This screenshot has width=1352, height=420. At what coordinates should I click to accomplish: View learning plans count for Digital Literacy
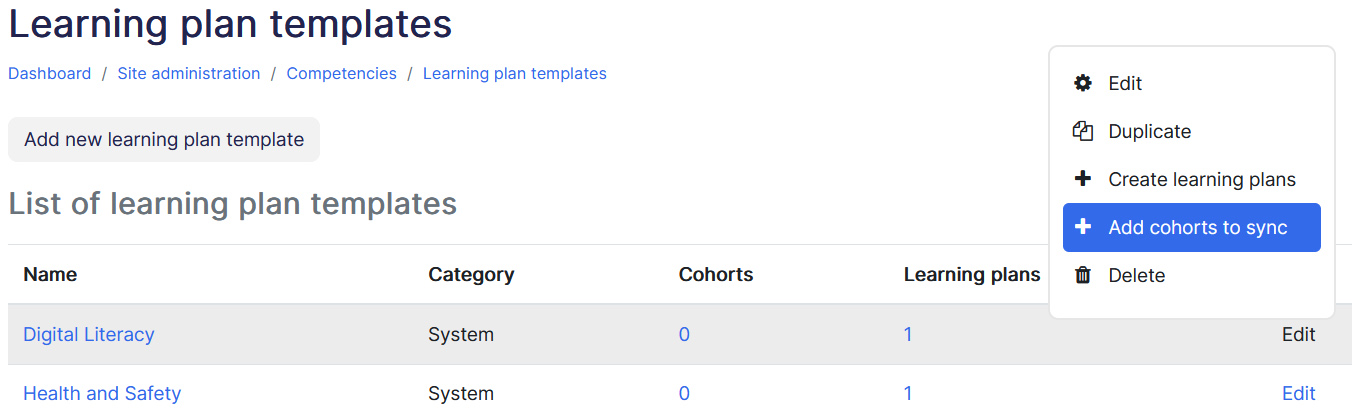(908, 334)
